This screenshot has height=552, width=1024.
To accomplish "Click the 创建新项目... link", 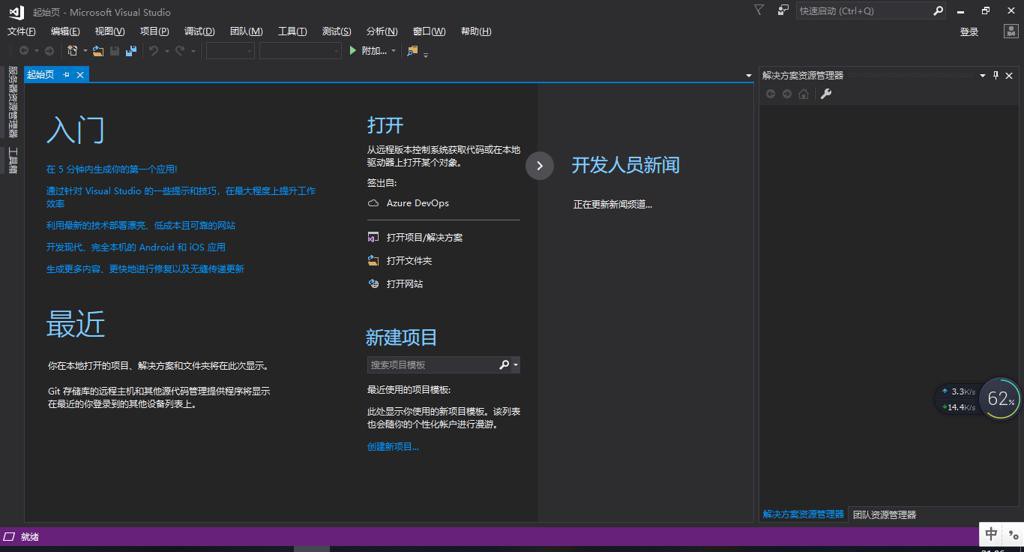I will click(392, 447).
